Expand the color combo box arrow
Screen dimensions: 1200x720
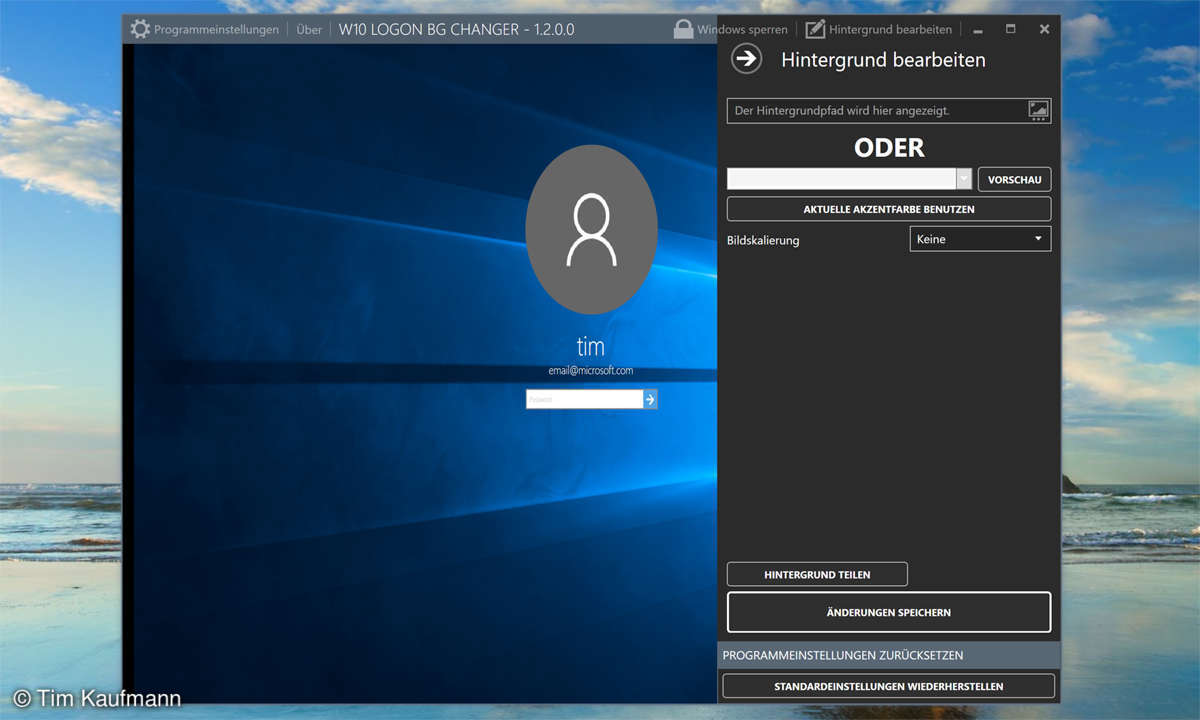(x=964, y=179)
